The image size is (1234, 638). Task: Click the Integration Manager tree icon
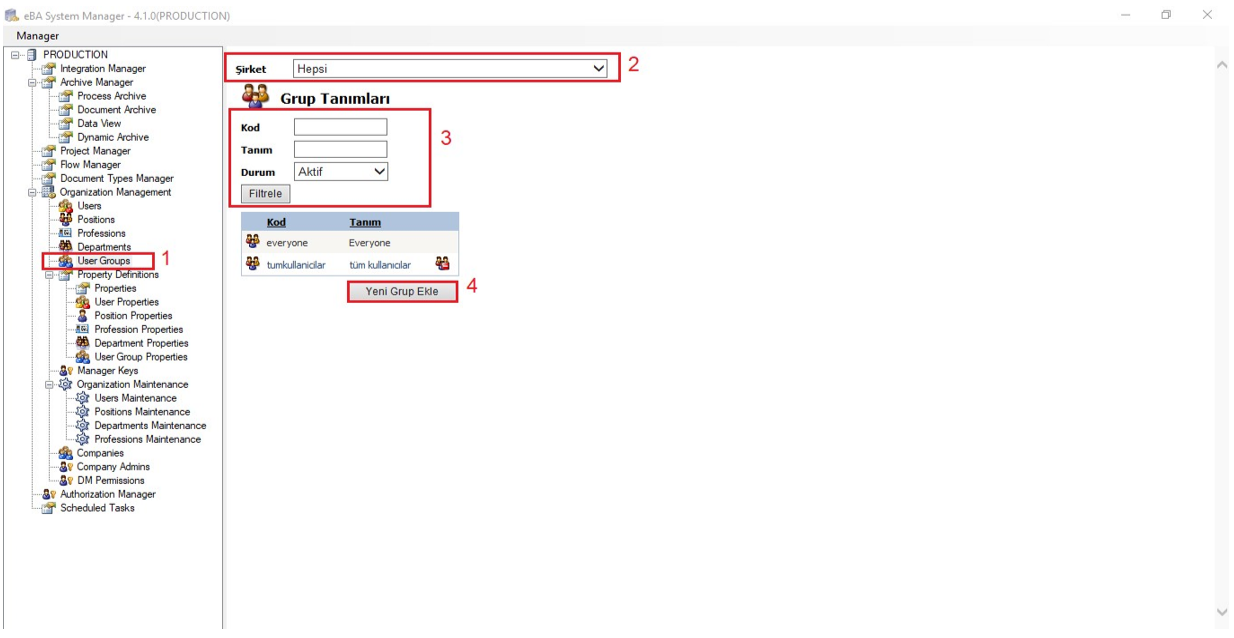[49, 69]
